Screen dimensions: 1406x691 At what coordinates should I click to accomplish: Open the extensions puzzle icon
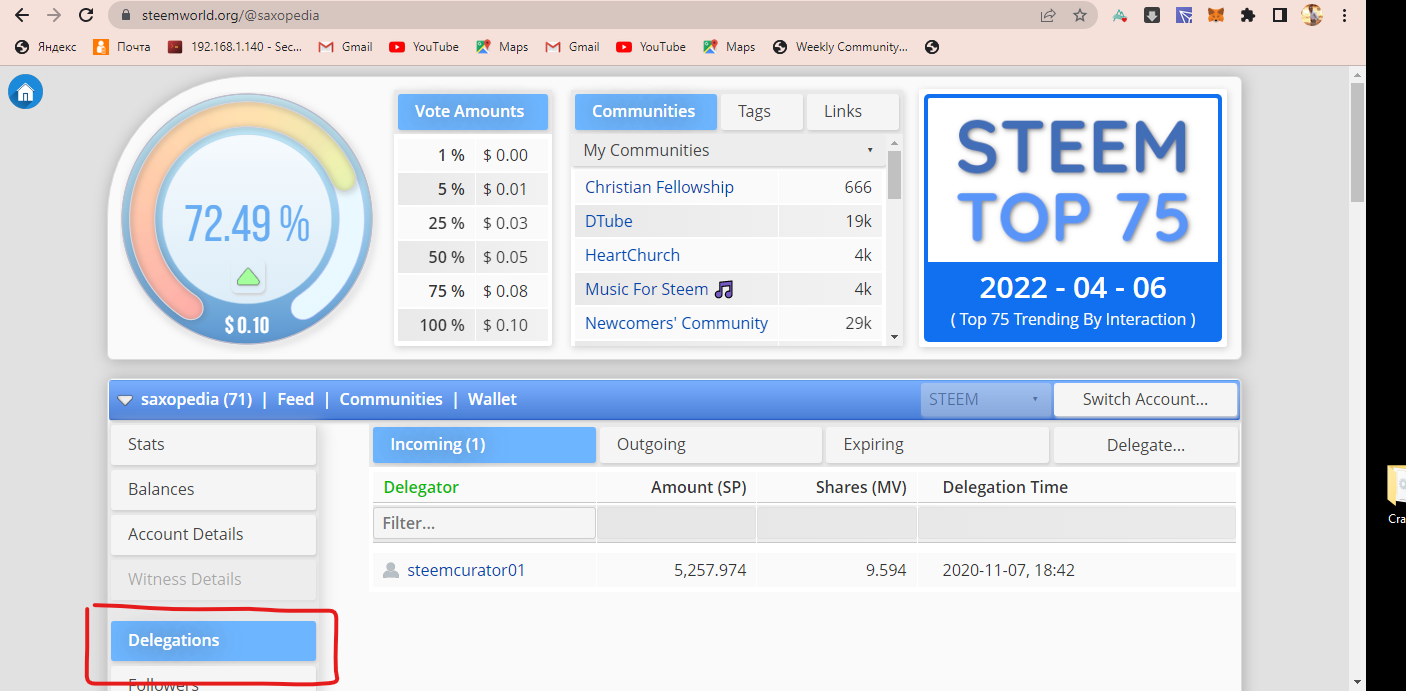1247,16
